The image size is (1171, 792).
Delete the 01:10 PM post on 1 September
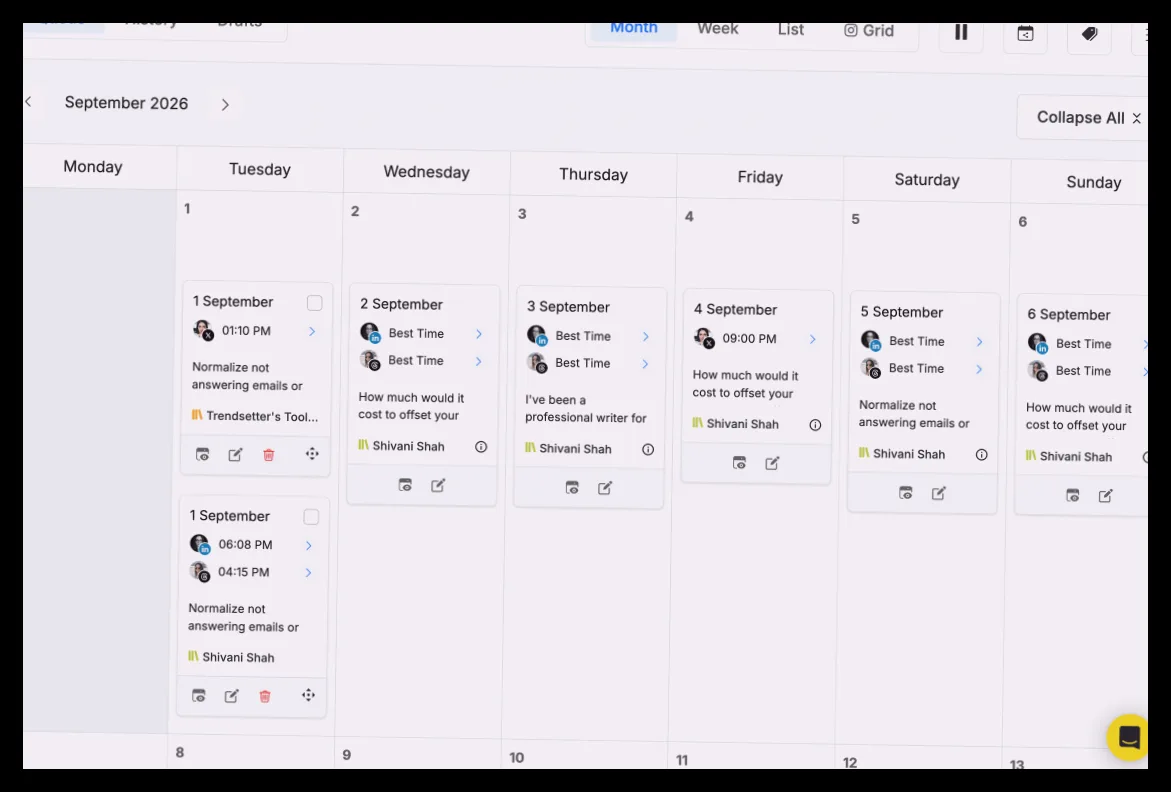pyautogui.click(x=269, y=455)
